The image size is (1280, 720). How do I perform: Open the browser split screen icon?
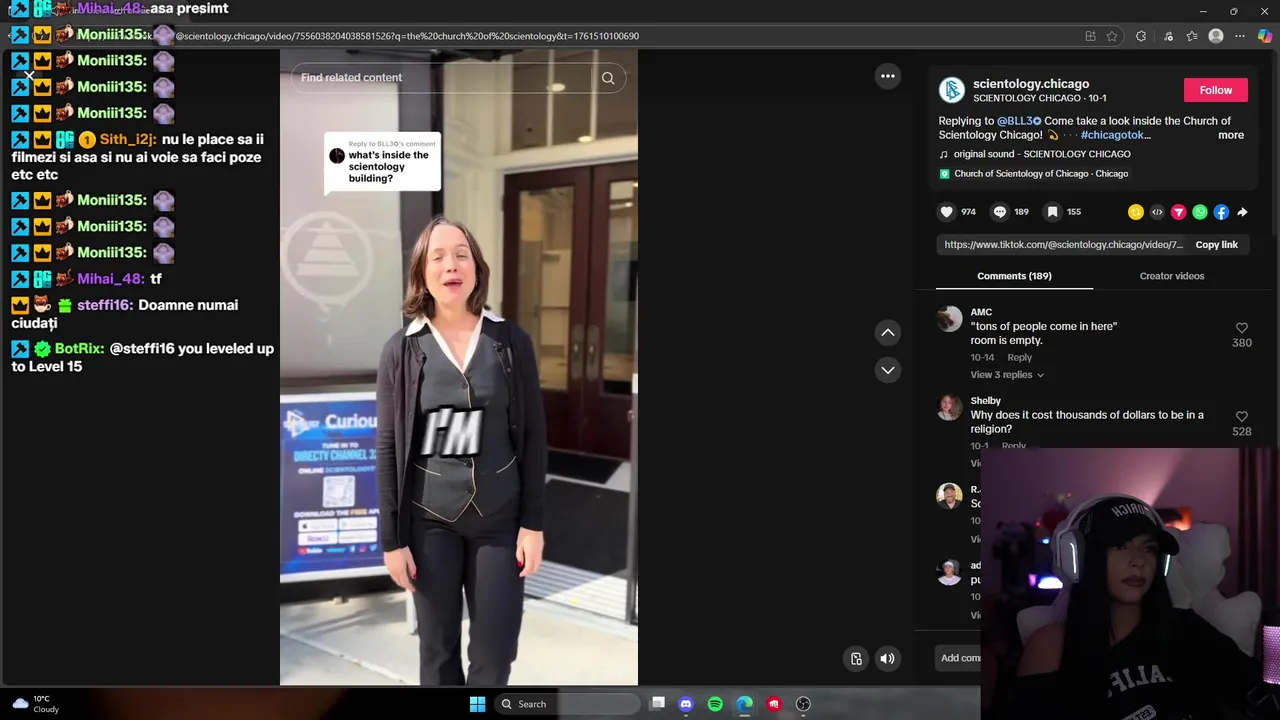(x=1090, y=36)
